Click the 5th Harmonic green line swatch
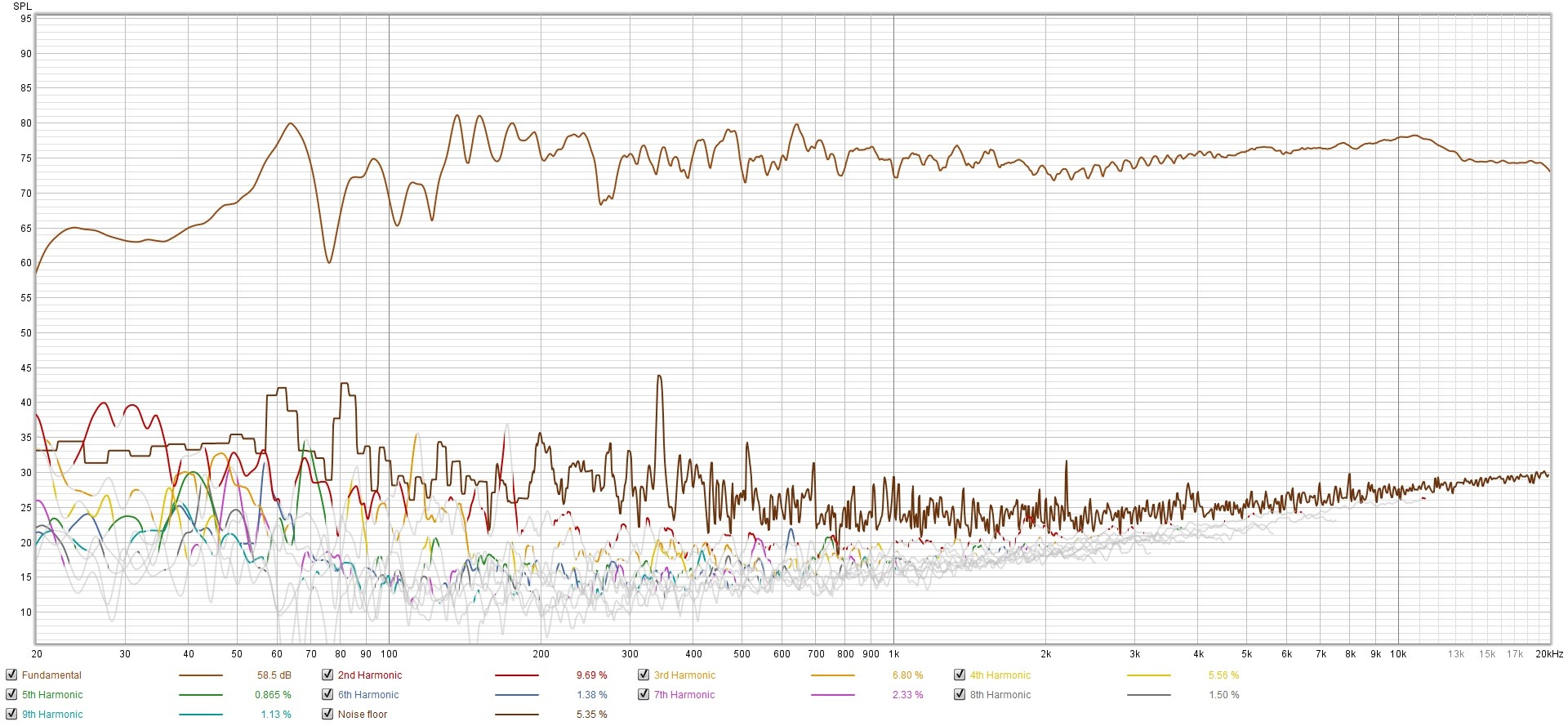The width and height of the screenshot is (1568, 726). pyautogui.click(x=200, y=695)
